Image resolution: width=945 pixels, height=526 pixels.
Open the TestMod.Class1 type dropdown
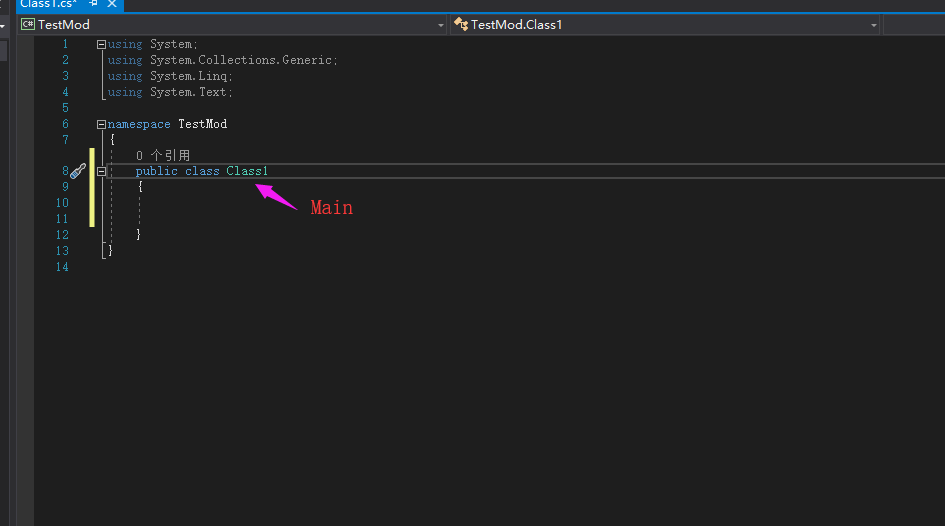tap(873, 25)
